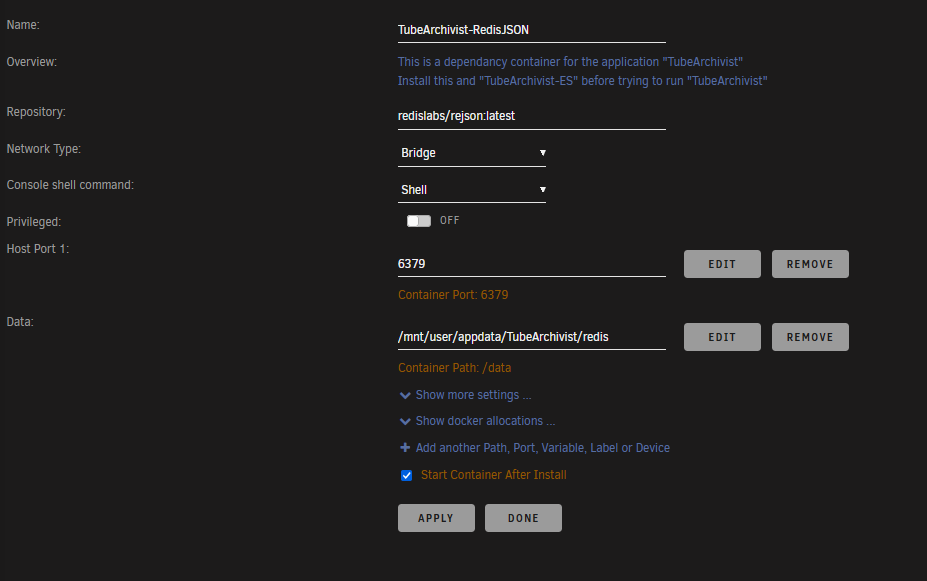The height and width of the screenshot is (581, 927).
Task: Click the Done button
Action: coord(523,518)
